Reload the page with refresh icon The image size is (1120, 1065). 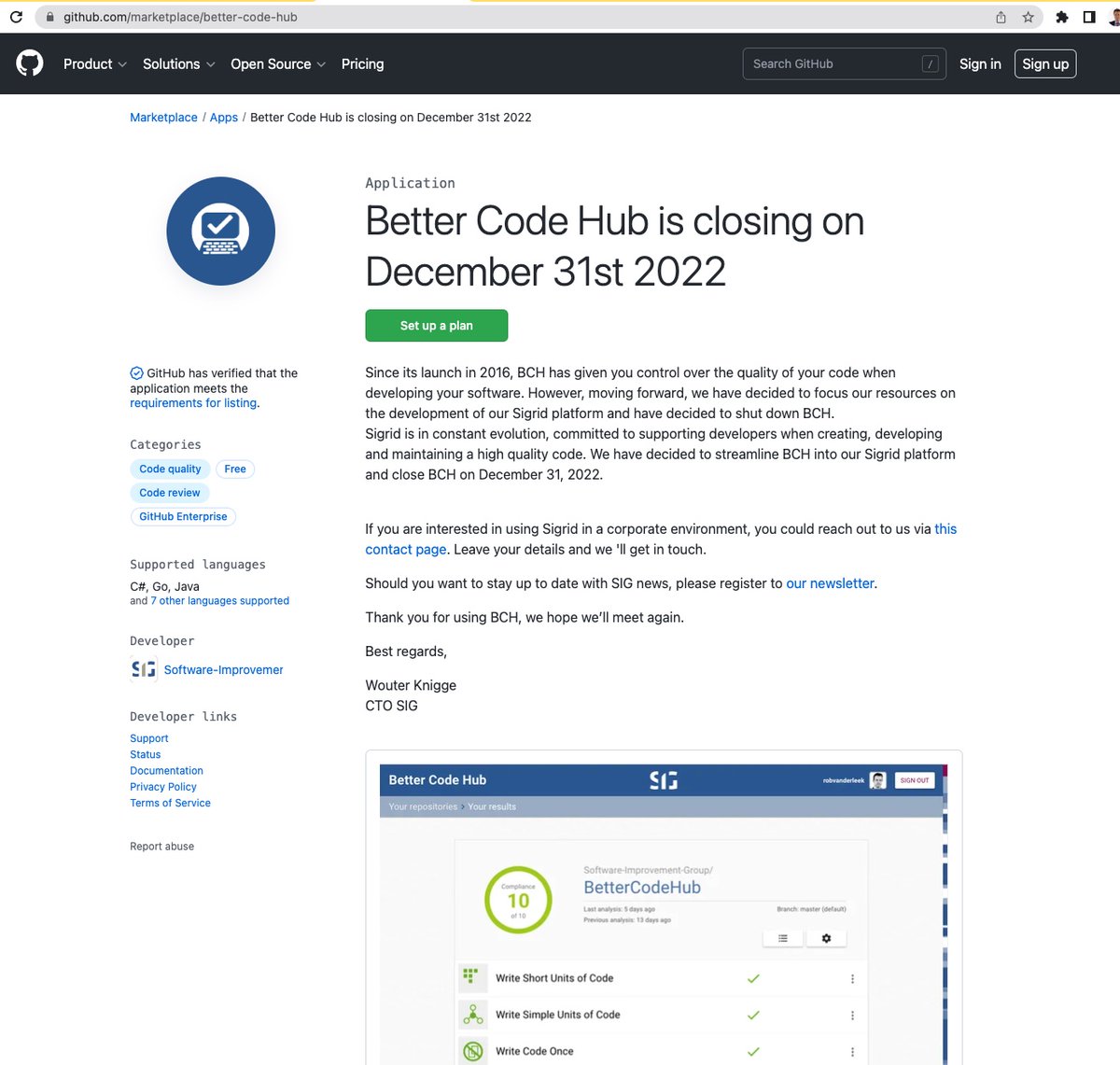click(x=16, y=17)
